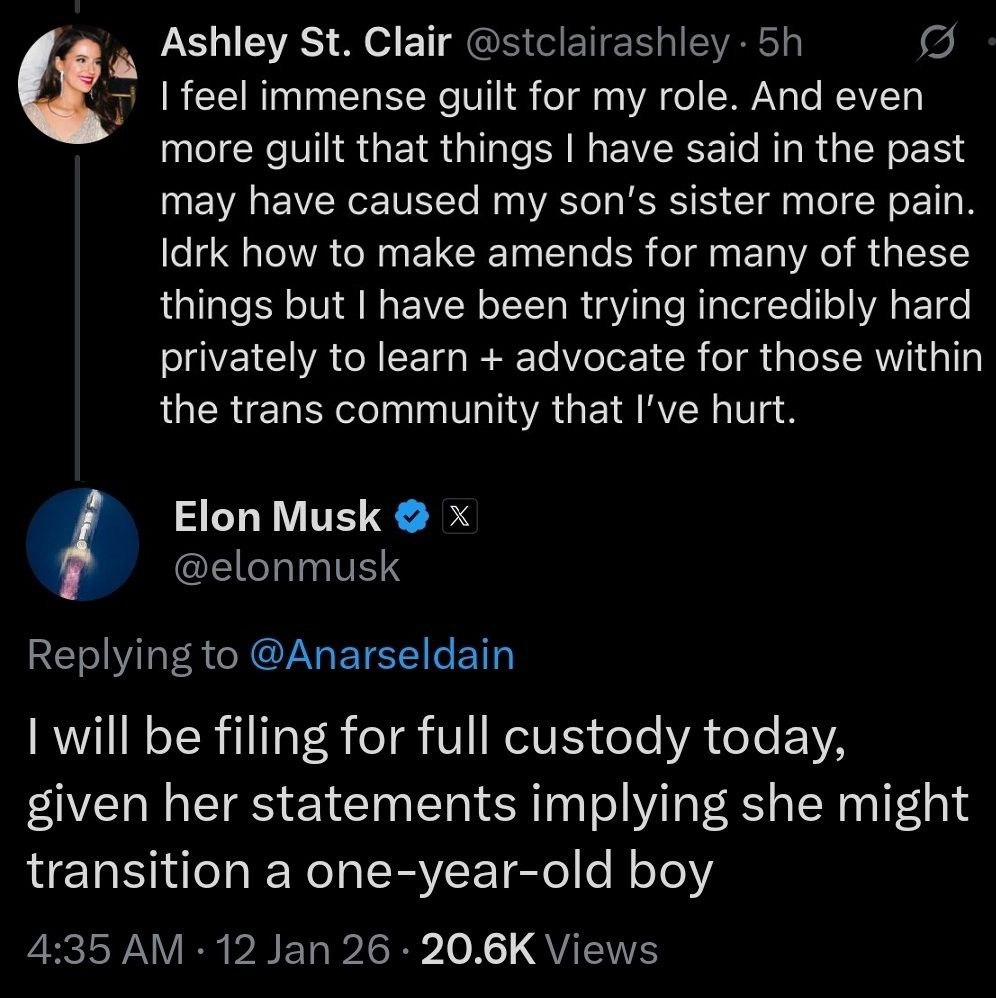This screenshot has width=996, height=998.
Task: Click Elon Musk's rocket profile picture
Action: tap(79, 543)
